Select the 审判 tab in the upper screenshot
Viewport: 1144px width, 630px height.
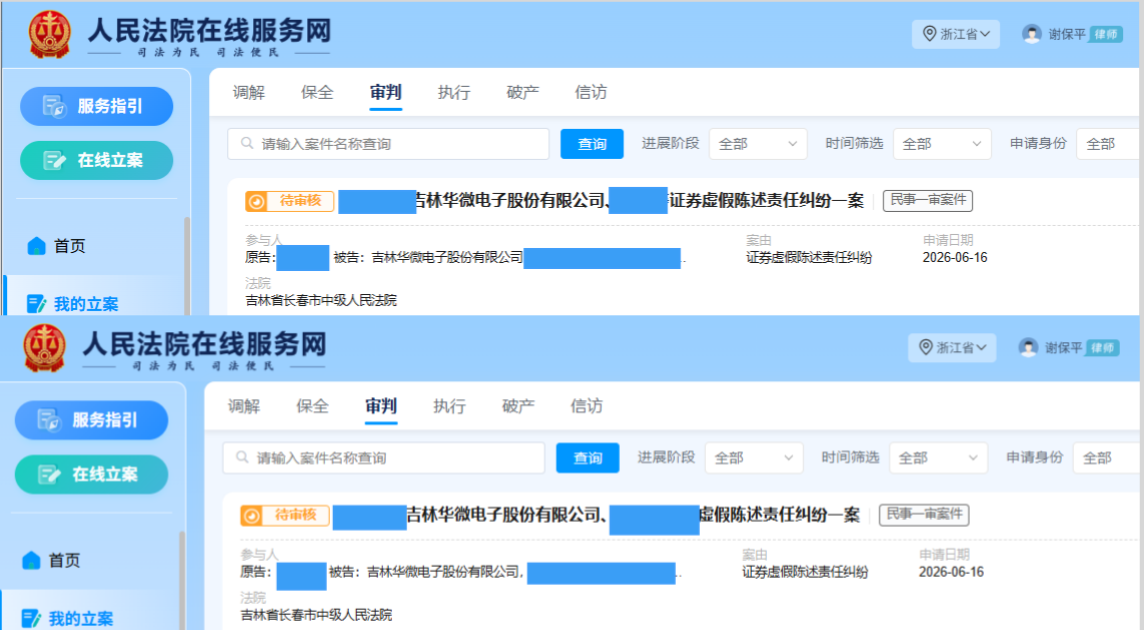[x=385, y=92]
